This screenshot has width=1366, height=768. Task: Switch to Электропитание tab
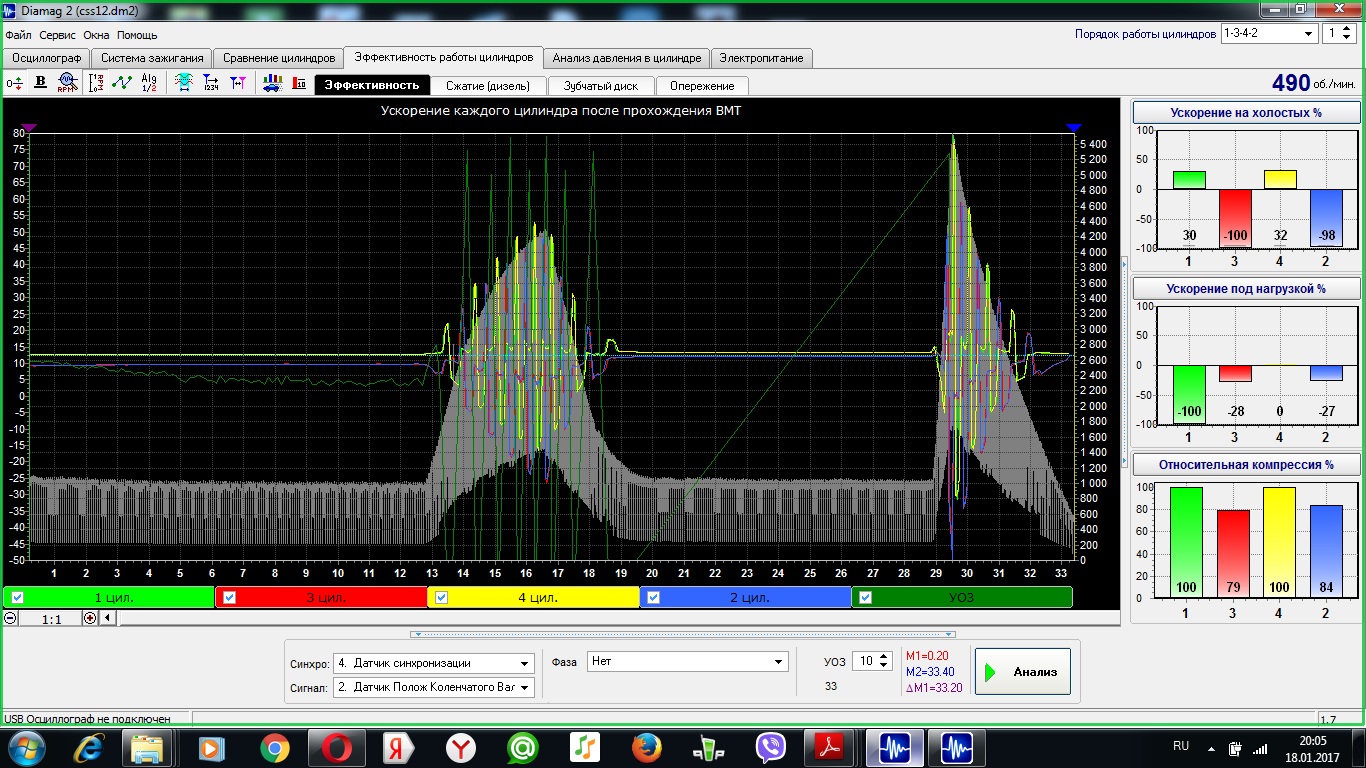click(x=761, y=58)
